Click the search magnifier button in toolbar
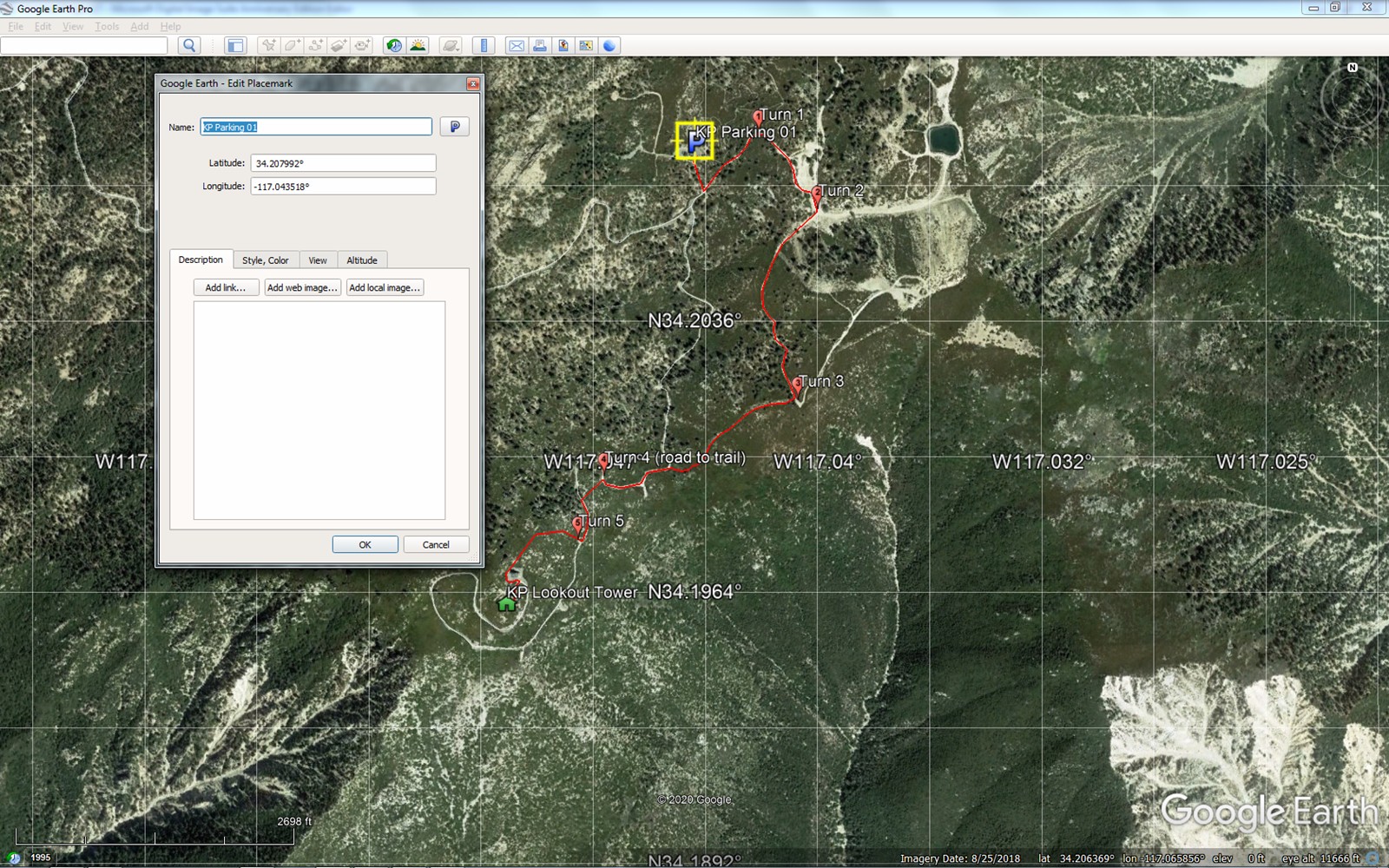This screenshot has width=1389, height=868. (x=189, y=45)
